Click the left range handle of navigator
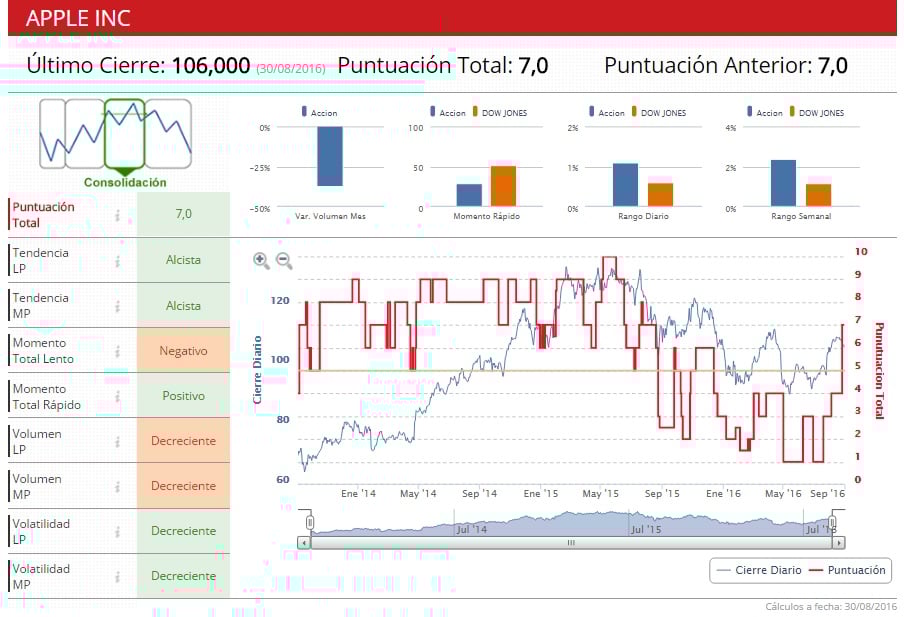The height and width of the screenshot is (617, 904). [x=310, y=523]
